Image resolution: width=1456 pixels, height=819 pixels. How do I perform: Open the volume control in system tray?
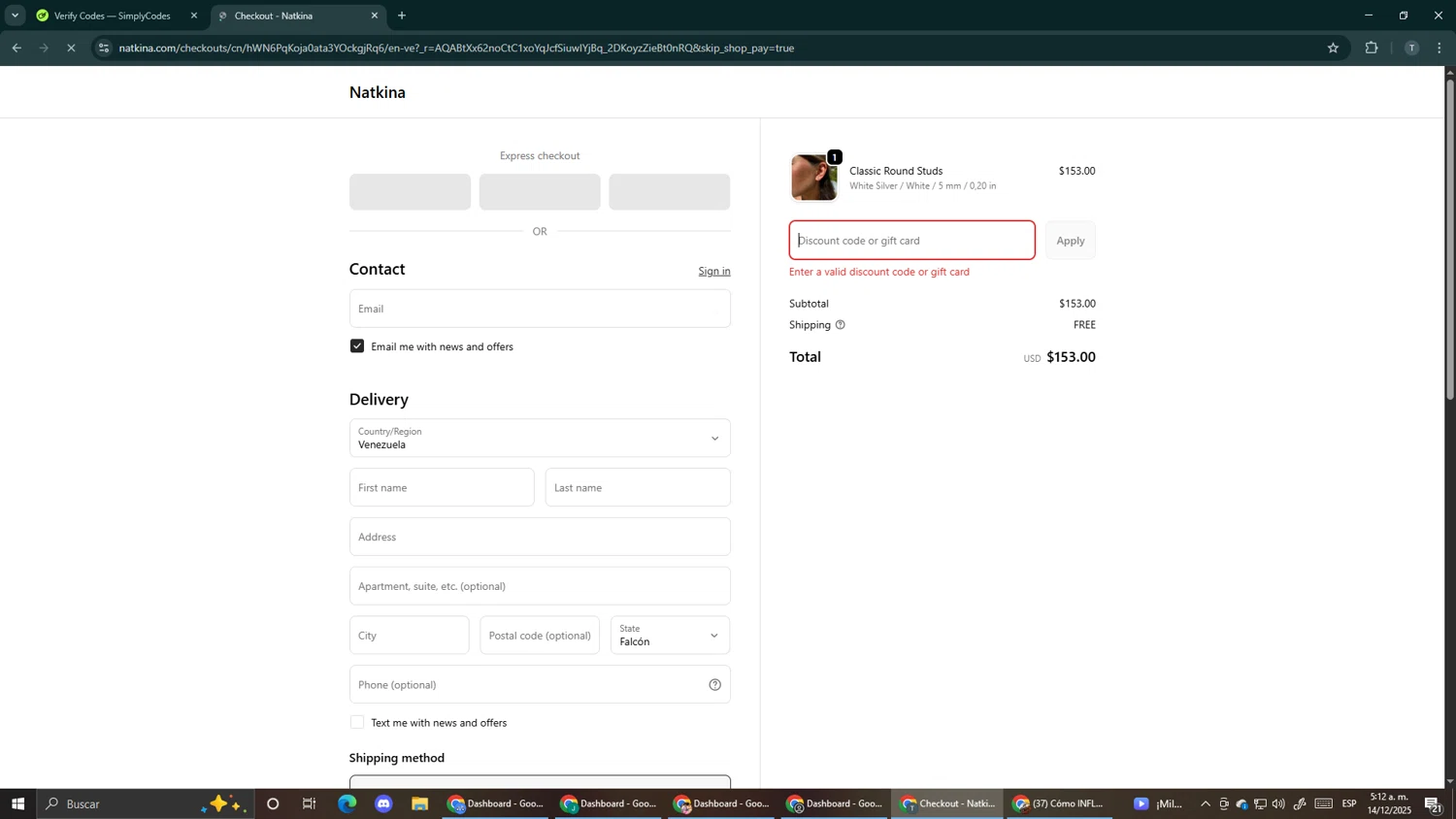1278,803
